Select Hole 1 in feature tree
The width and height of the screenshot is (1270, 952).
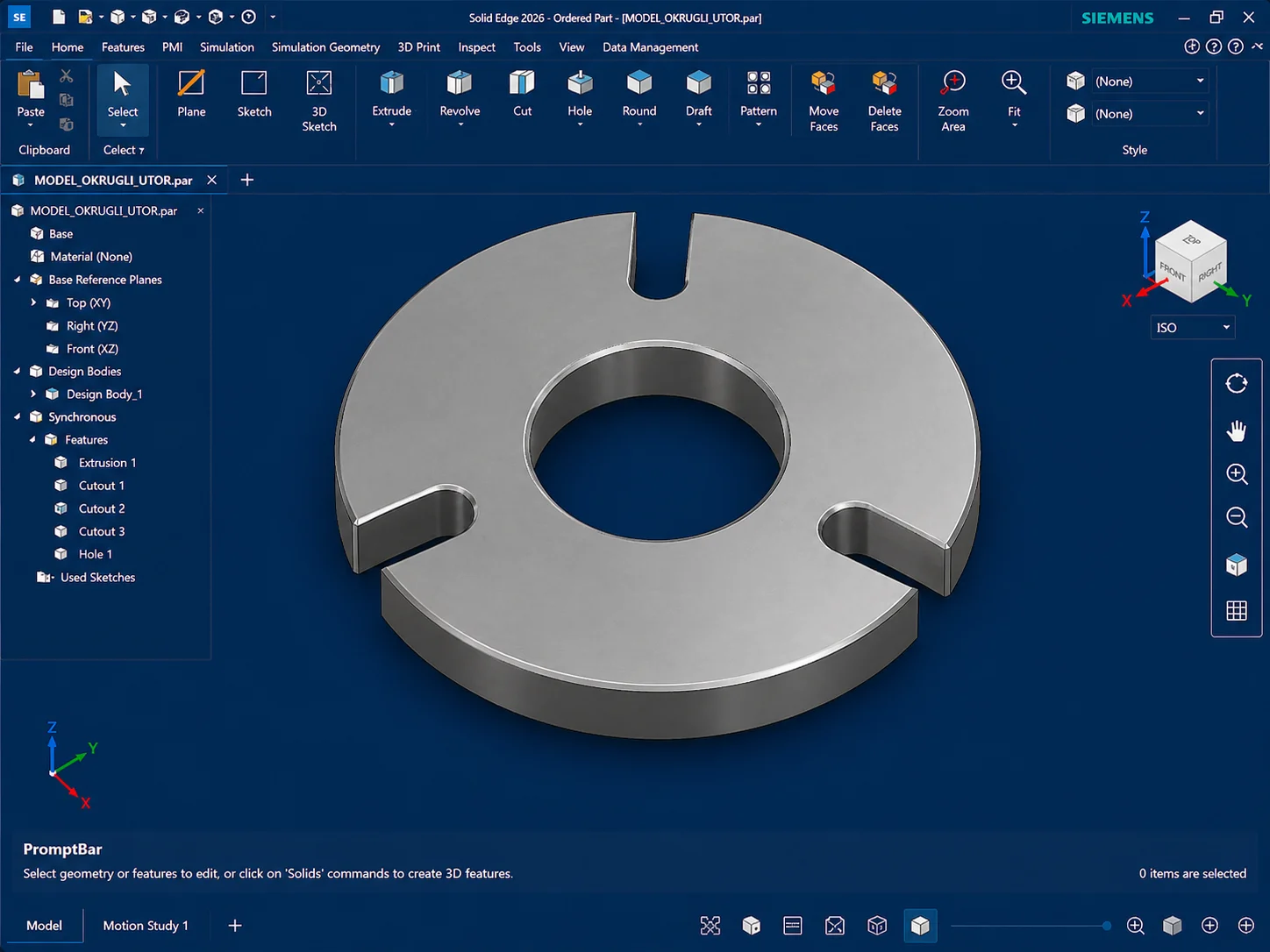pos(95,553)
